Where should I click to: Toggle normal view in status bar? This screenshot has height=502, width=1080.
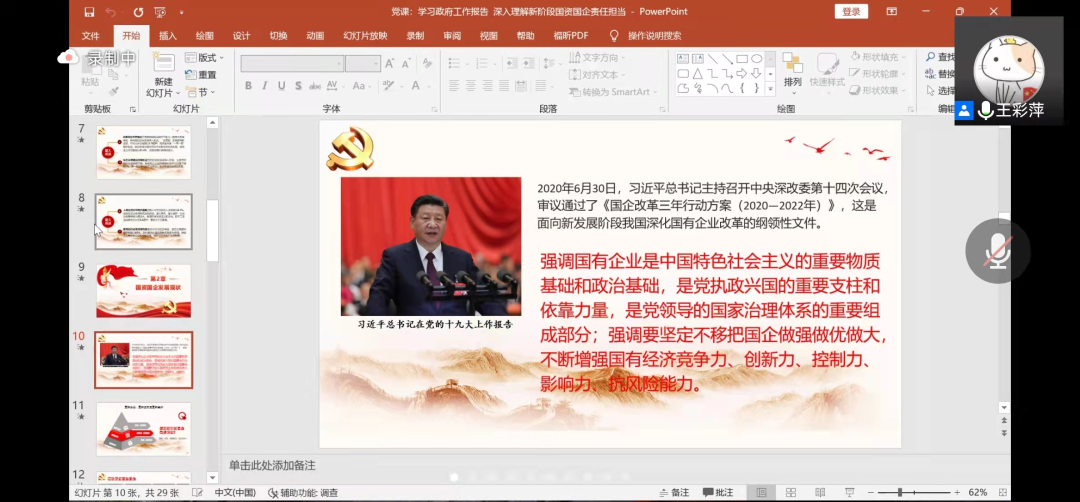[762, 492]
